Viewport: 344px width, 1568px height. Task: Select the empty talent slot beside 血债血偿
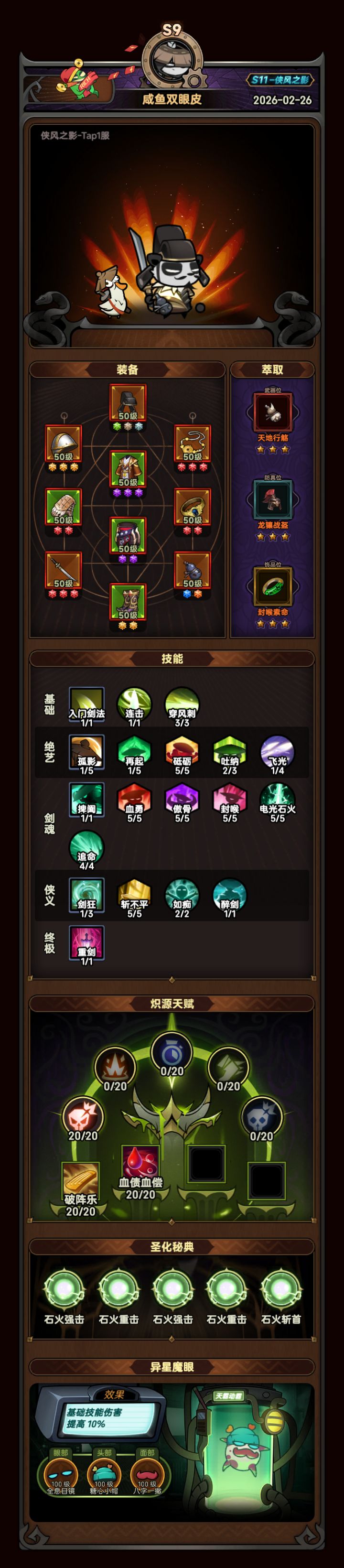206,1163
